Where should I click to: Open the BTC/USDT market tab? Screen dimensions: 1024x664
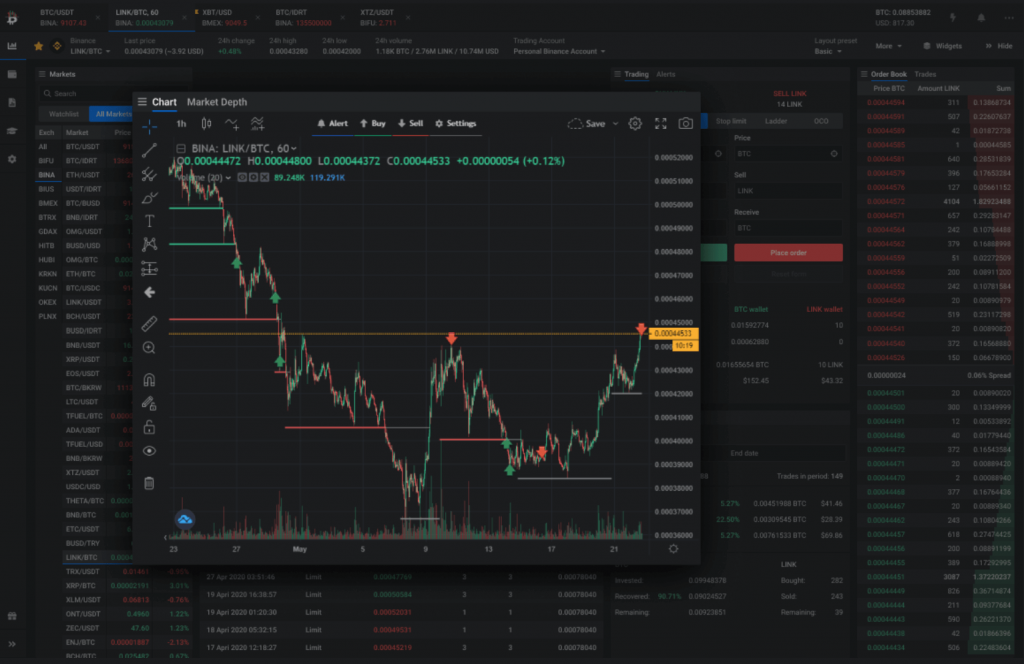[x=63, y=18]
